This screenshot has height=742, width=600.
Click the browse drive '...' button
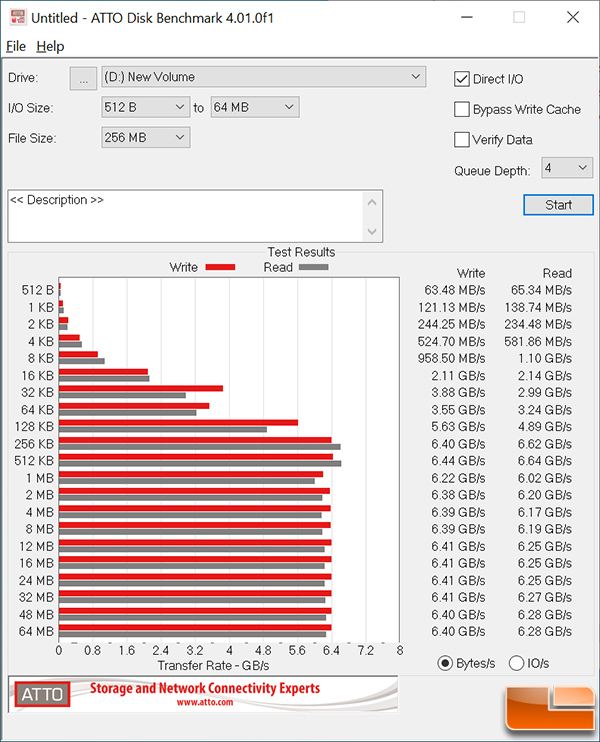pyautogui.click(x=83, y=78)
